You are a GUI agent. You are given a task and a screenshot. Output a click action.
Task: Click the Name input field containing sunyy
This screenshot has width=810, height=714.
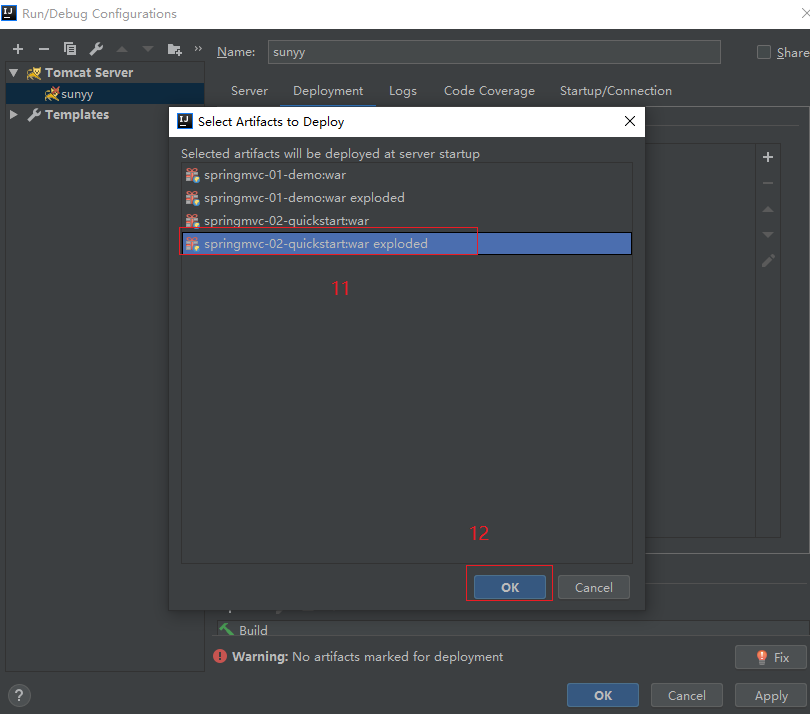click(x=493, y=52)
